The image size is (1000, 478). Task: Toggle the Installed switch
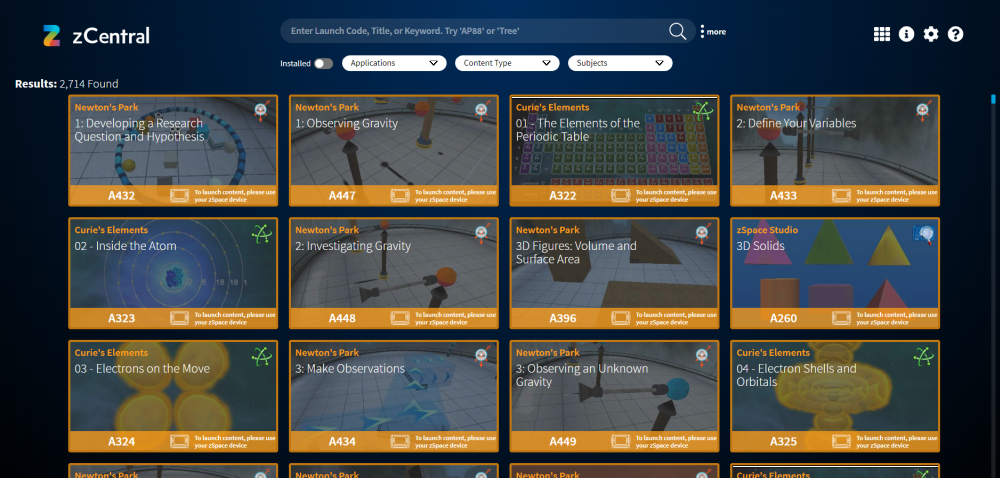click(322, 63)
